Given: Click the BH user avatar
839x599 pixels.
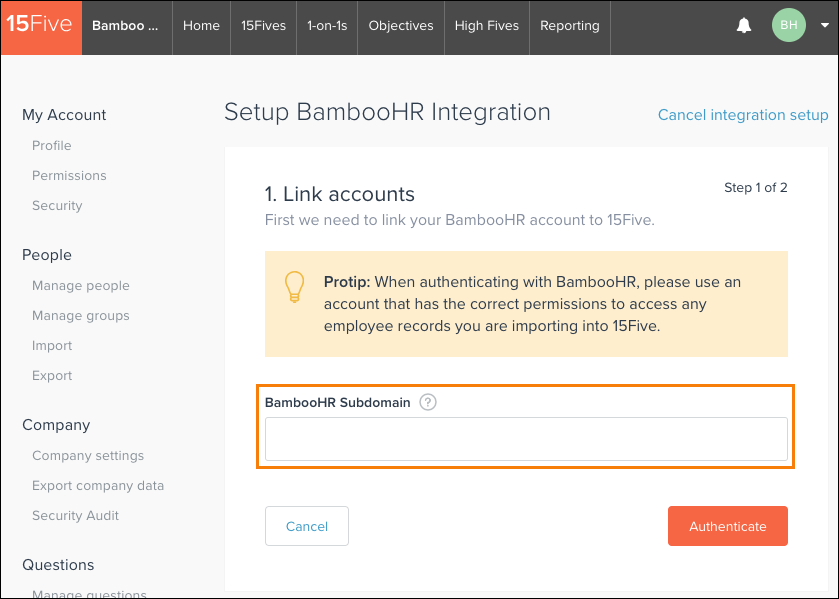Looking at the screenshot, I should pos(789,25).
